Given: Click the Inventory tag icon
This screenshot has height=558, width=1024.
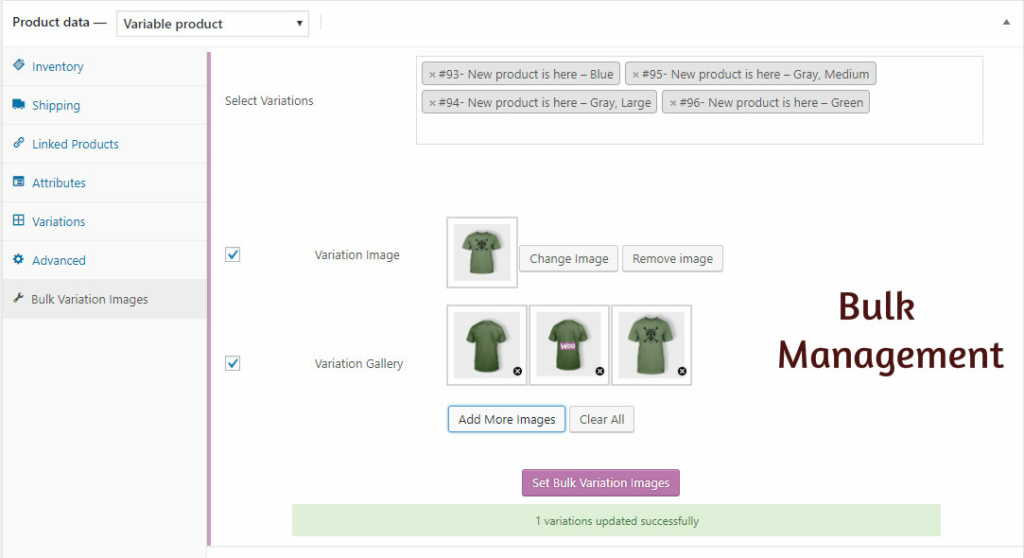Looking at the screenshot, I should coord(18,66).
